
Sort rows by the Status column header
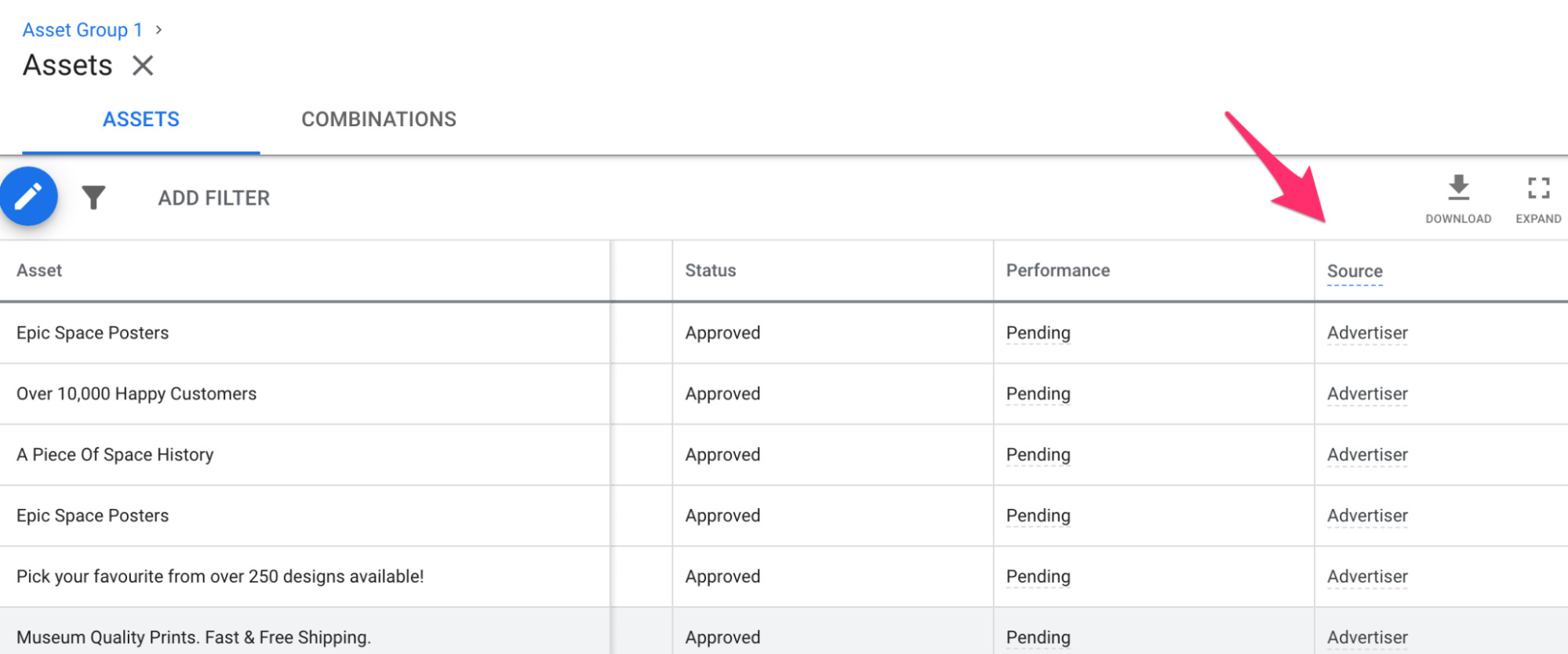coord(710,270)
